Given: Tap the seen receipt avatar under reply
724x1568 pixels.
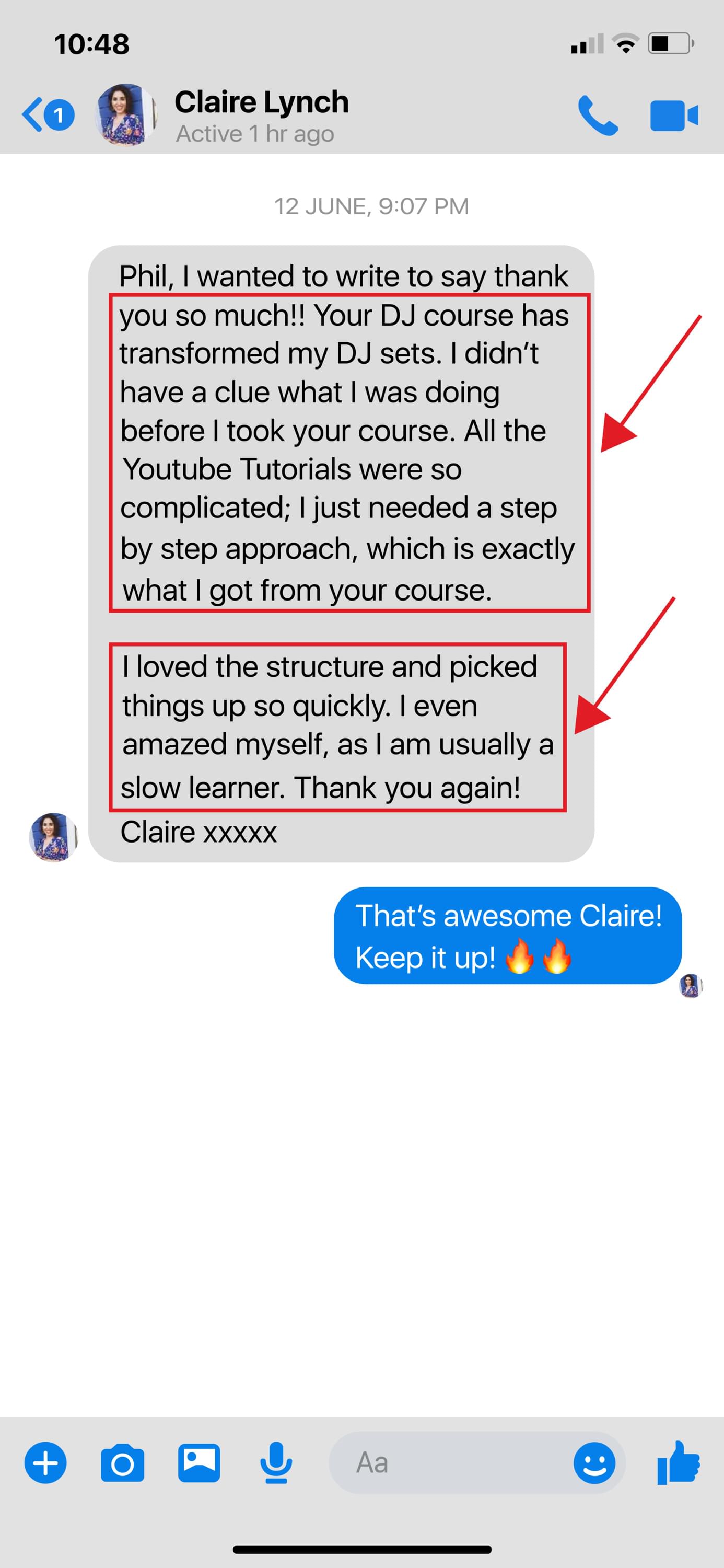Looking at the screenshot, I should [x=691, y=985].
